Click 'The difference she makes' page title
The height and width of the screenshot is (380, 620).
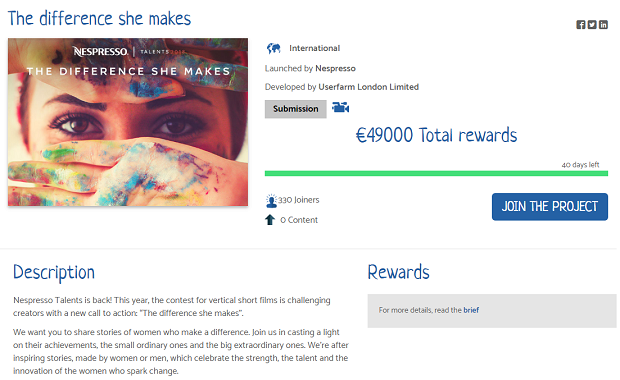99,19
